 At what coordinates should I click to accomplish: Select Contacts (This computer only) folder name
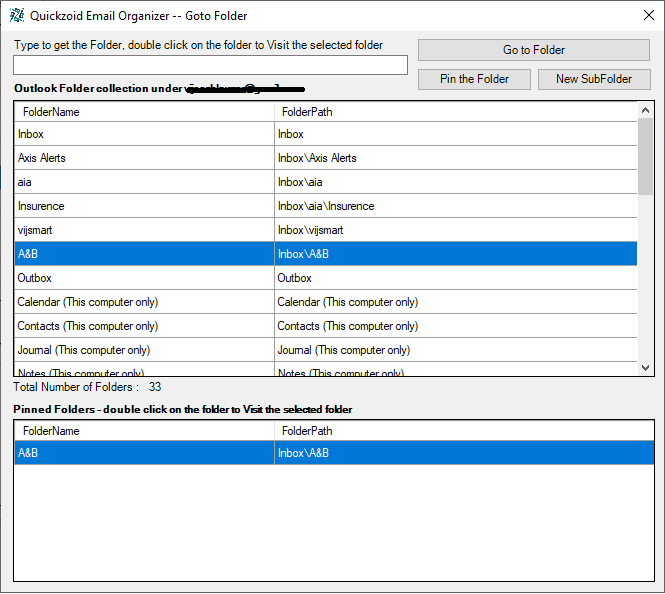click(x=145, y=326)
